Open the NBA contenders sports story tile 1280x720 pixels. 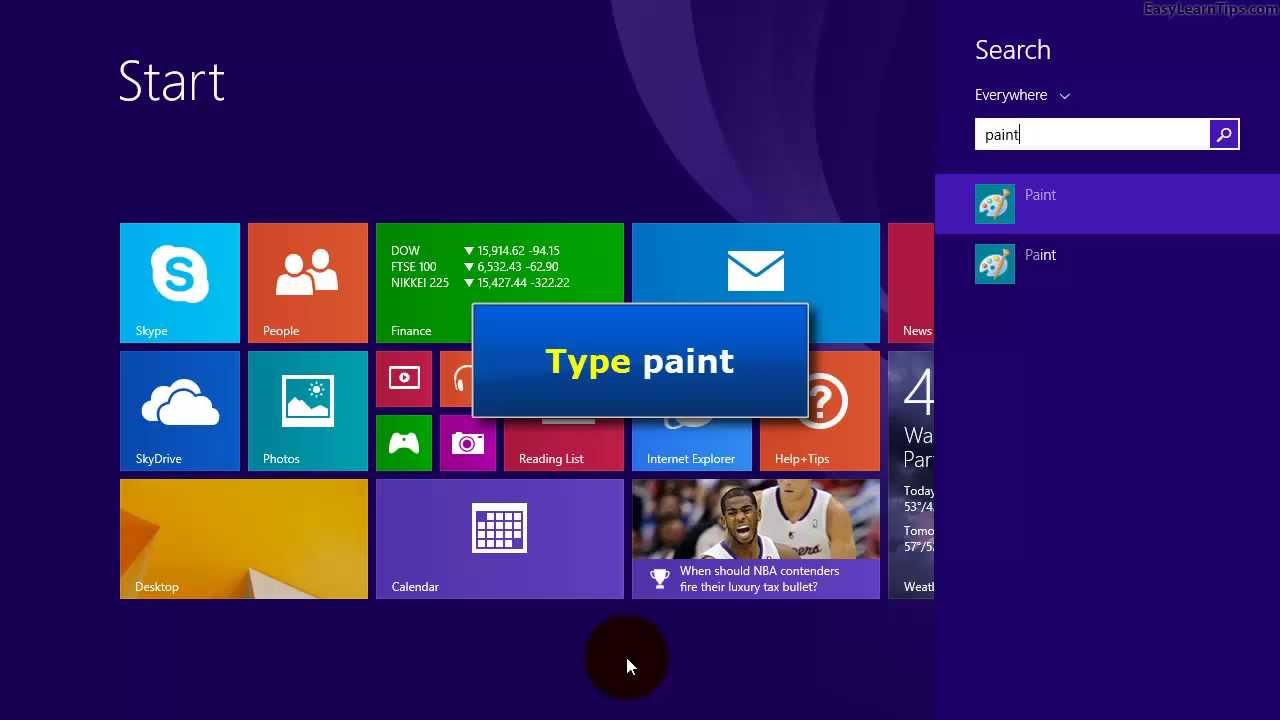pos(756,539)
